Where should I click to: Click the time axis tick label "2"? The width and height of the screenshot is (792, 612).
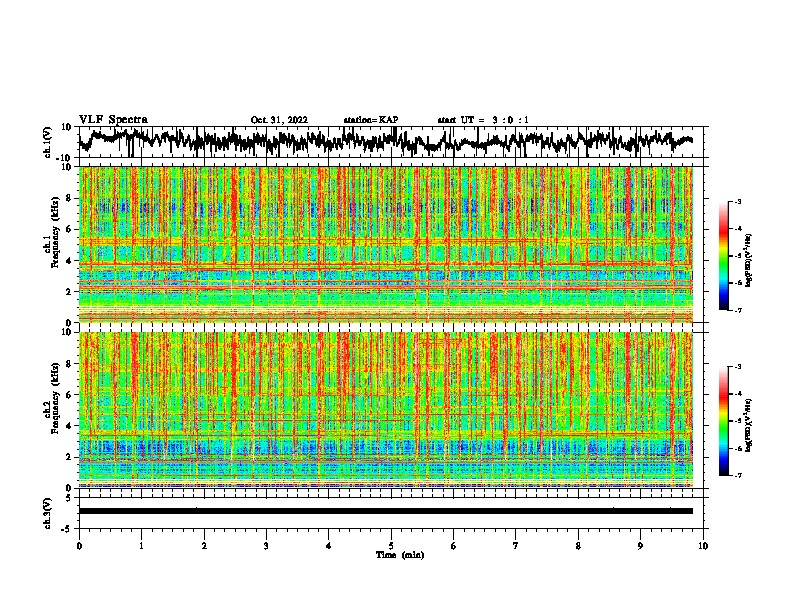pos(204,546)
